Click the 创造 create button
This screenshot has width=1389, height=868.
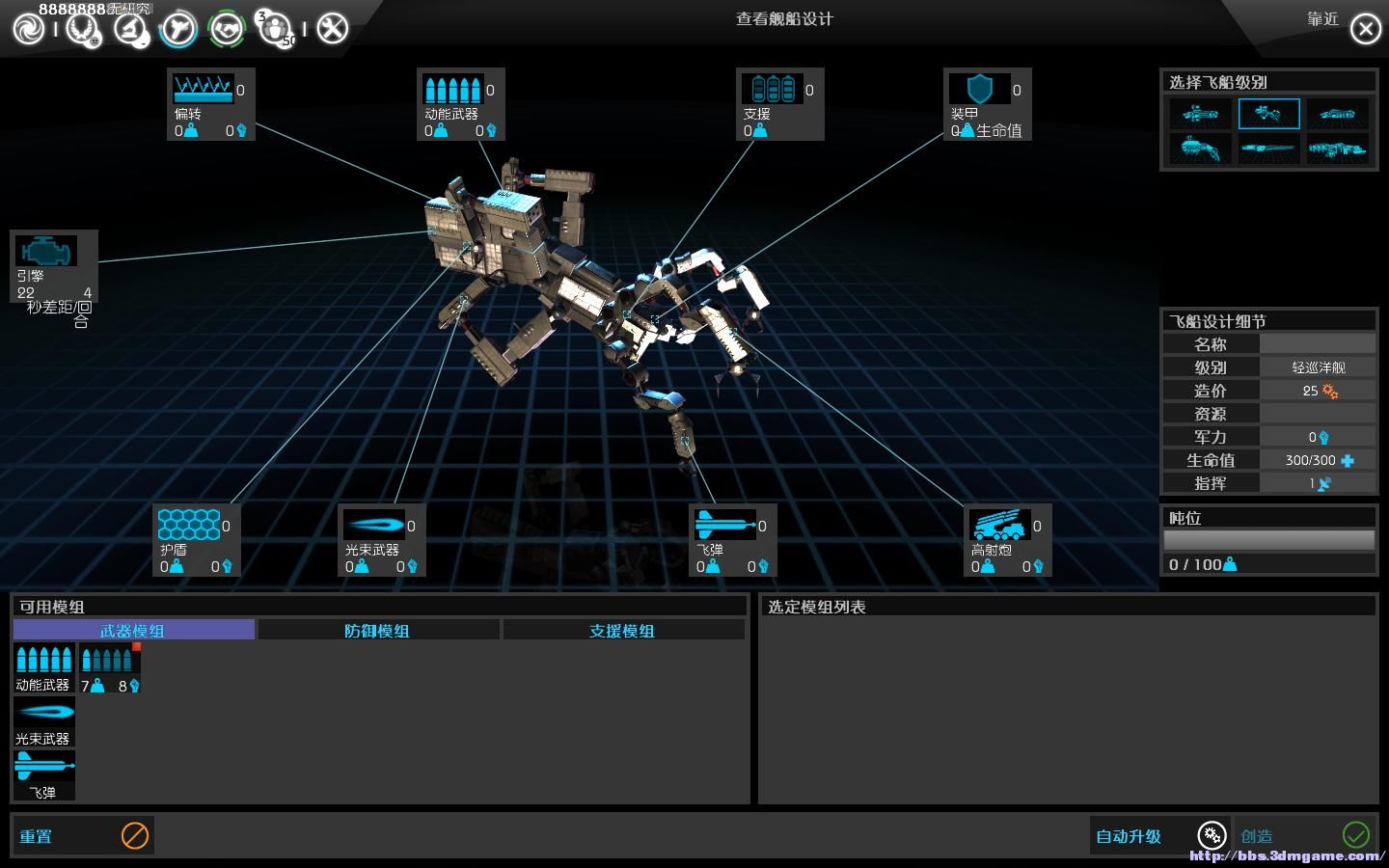[1304, 835]
